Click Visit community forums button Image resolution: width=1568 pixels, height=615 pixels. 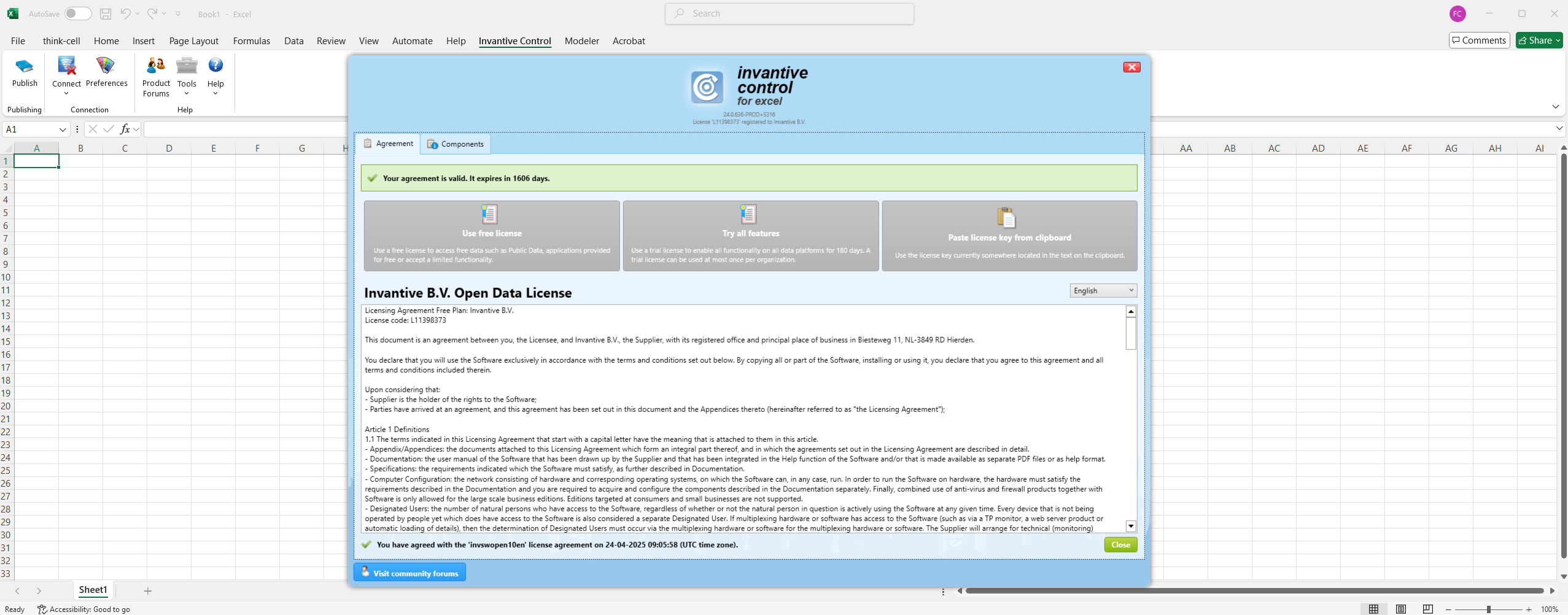tap(409, 573)
